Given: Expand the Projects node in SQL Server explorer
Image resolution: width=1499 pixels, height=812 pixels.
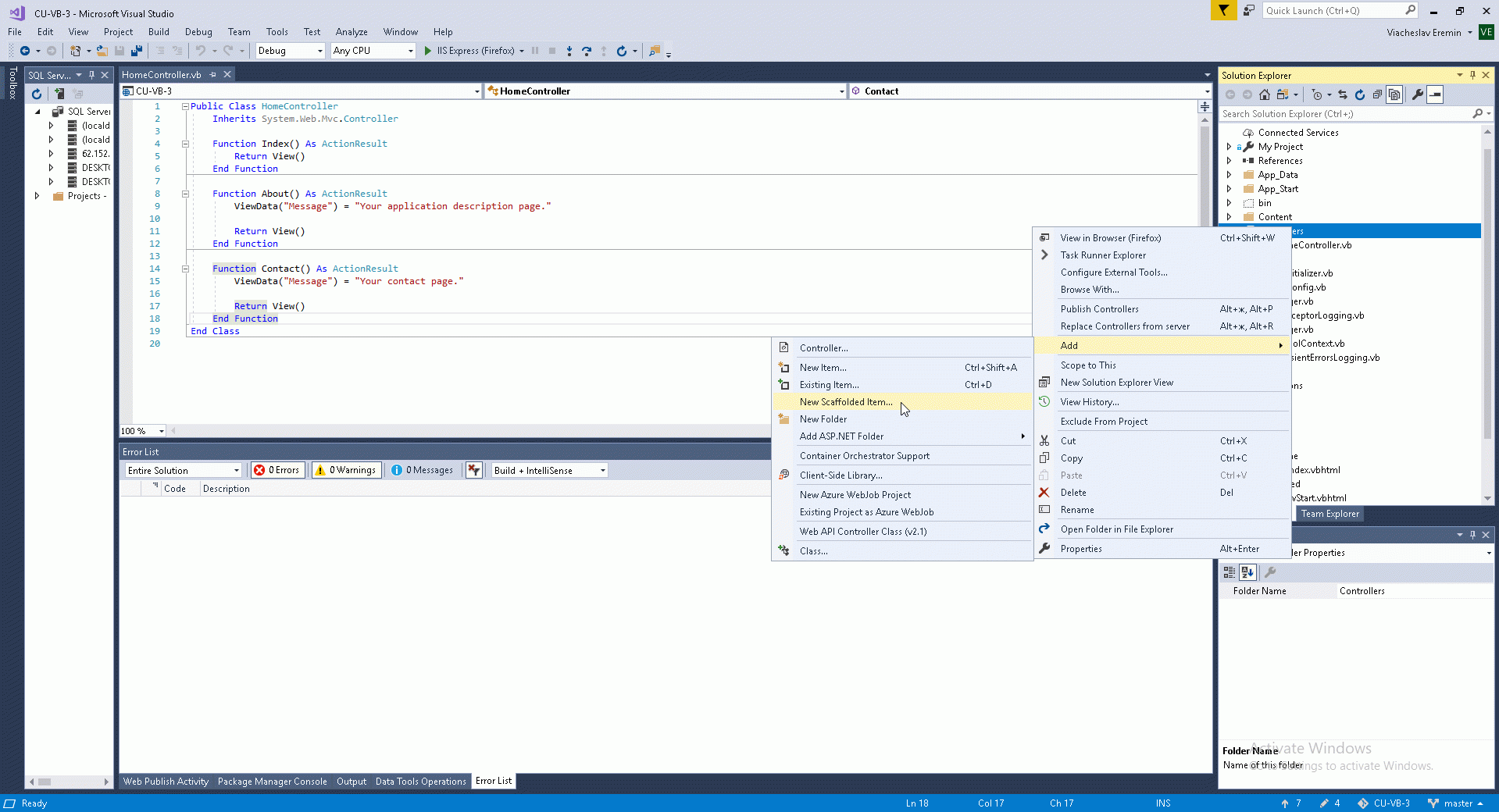Looking at the screenshot, I should (37, 196).
